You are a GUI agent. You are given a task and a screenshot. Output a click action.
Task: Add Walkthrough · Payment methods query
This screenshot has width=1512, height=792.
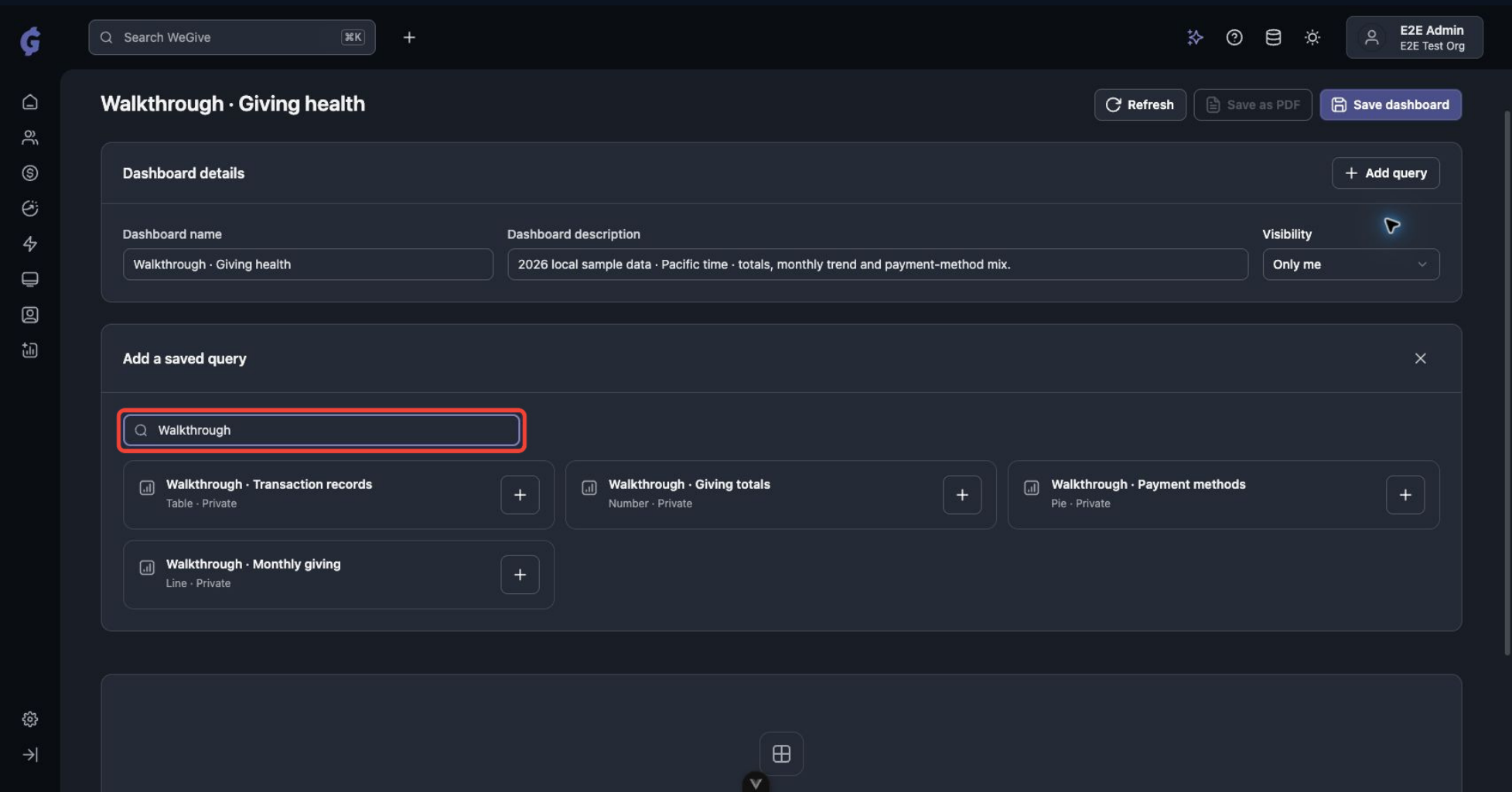coord(1405,495)
